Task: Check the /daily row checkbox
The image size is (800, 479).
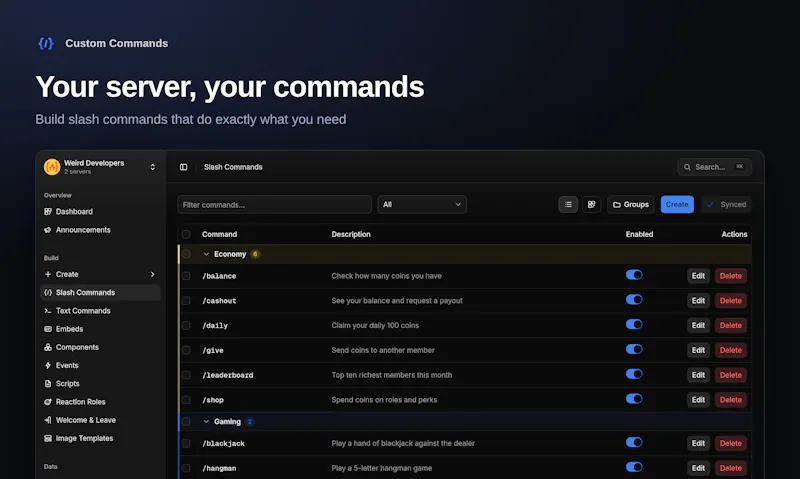Action: pyautogui.click(x=186, y=325)
